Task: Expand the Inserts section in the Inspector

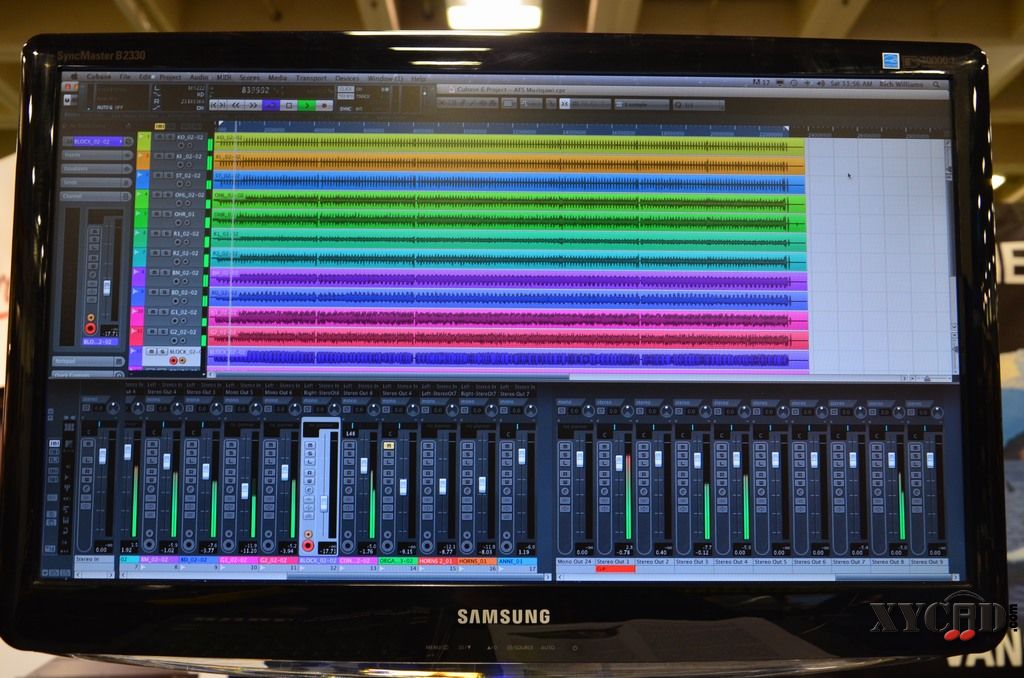Action: (97, 155)
